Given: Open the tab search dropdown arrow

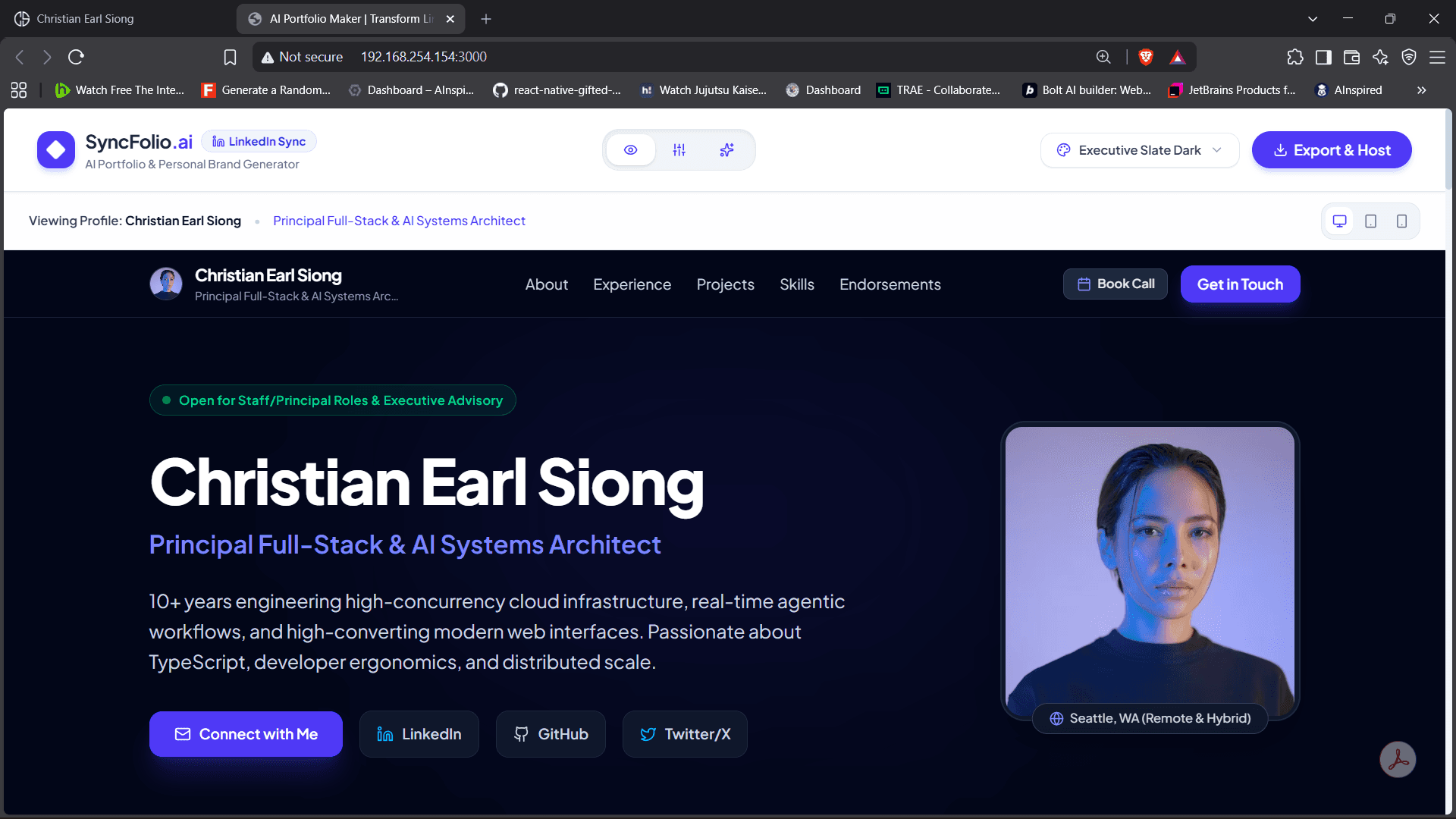Looking at the screenshot, I should [x=1313, y=19].
